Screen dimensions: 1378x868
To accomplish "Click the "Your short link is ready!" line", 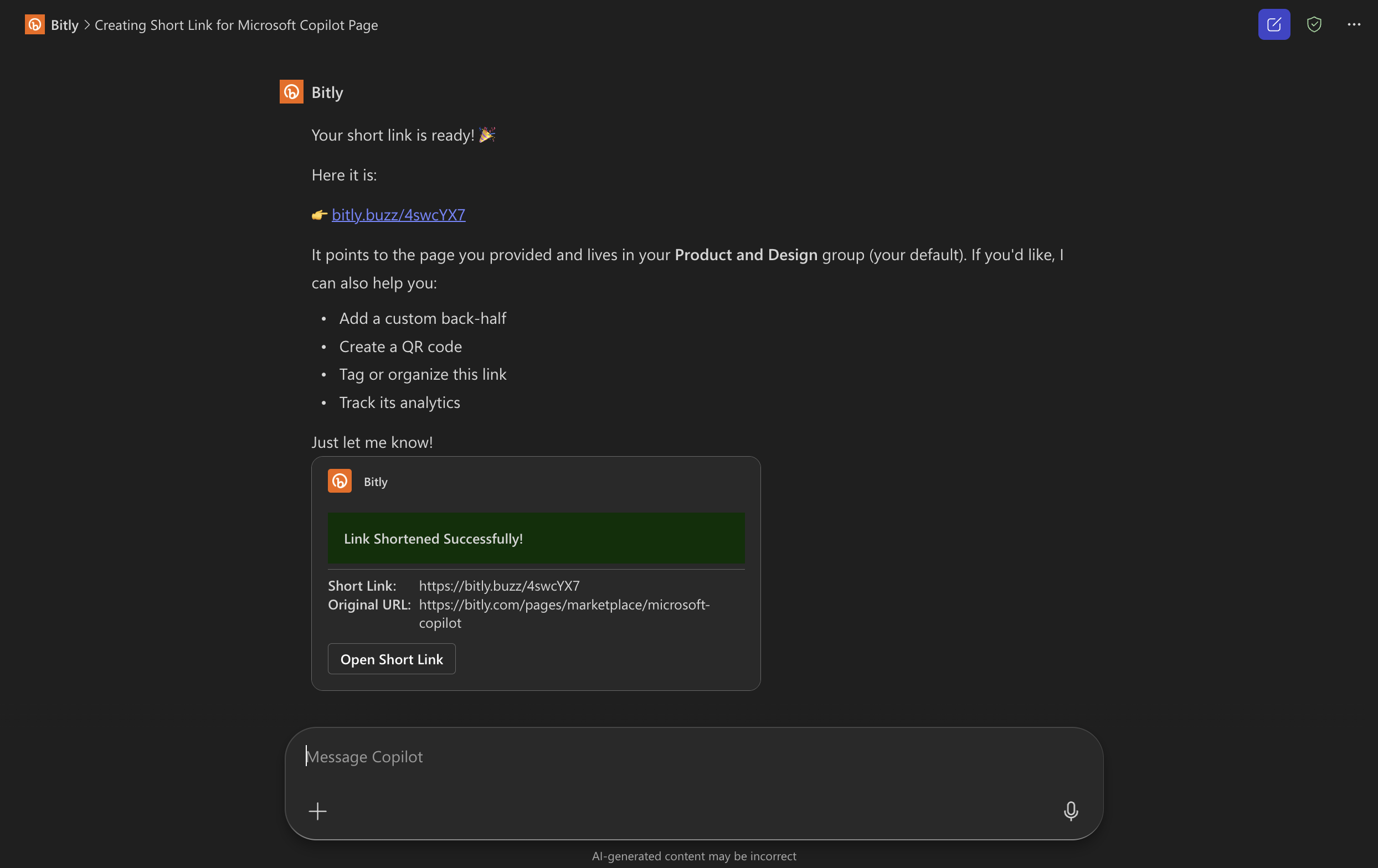I will 403,135.
